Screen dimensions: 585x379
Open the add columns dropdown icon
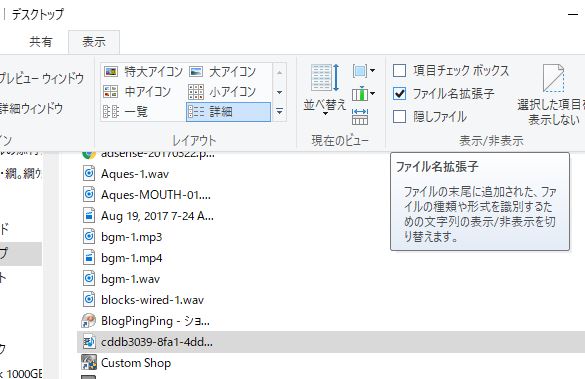(x=363, y=94)
